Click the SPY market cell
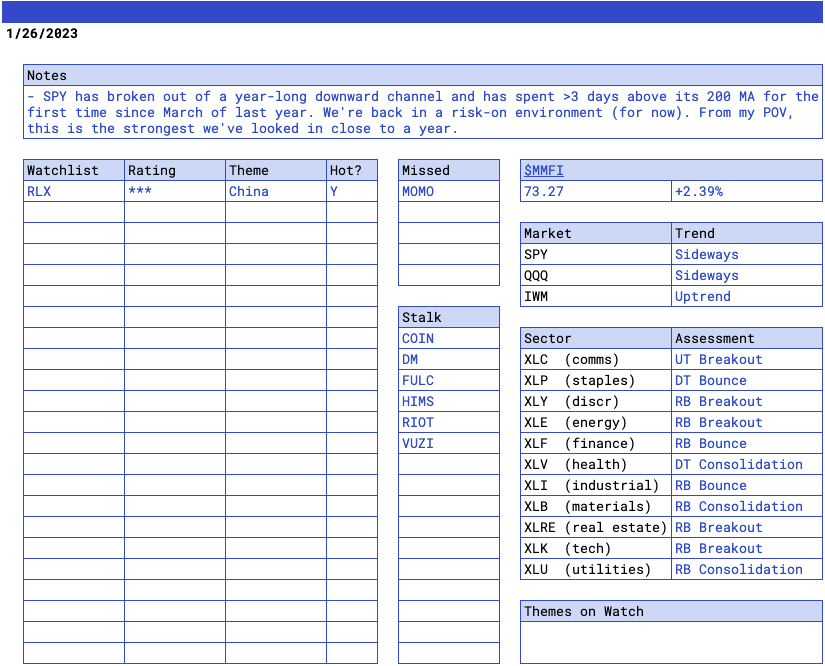 click(x=596, y=254)
